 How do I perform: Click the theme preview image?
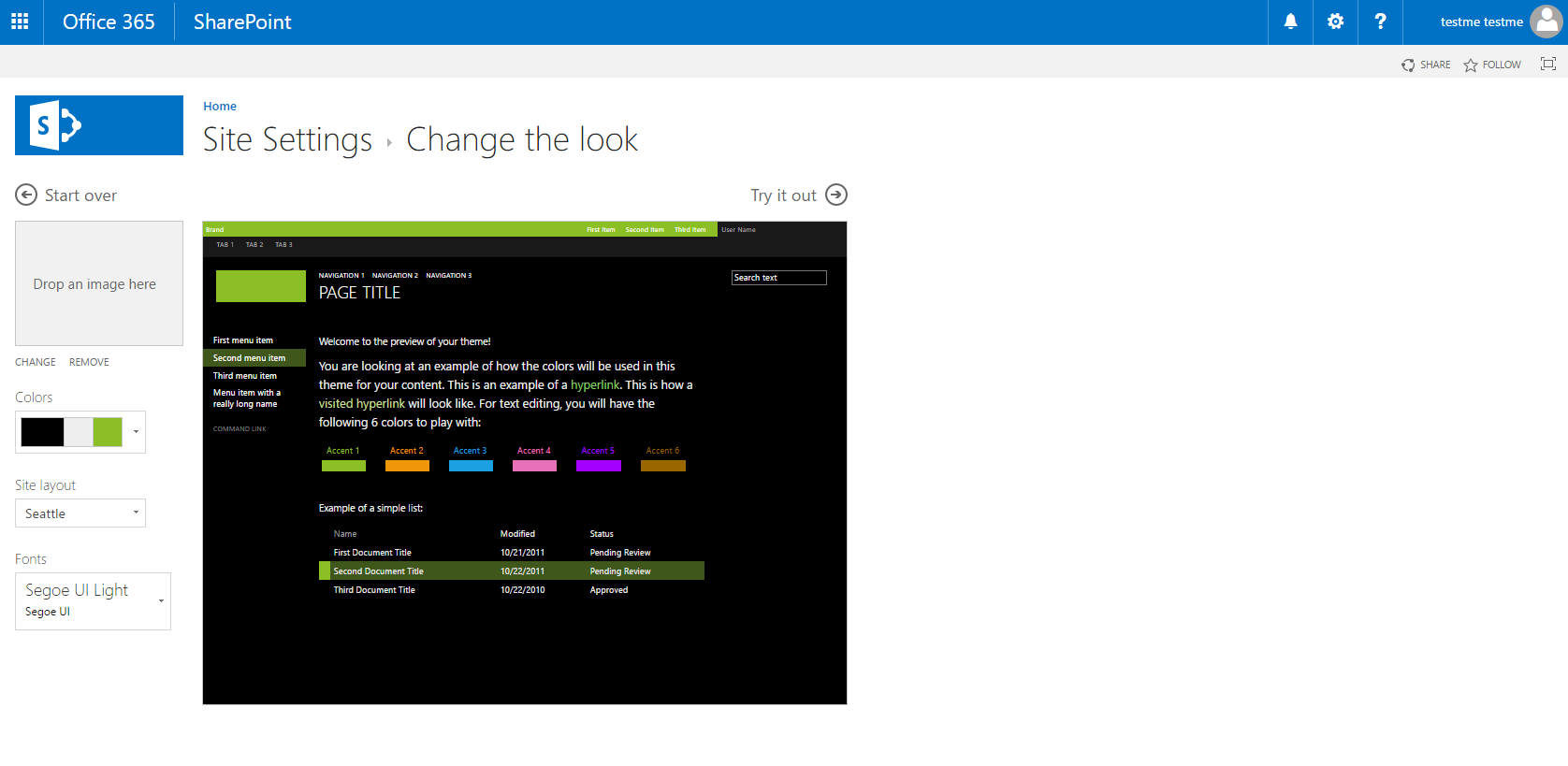pos(525,463)
